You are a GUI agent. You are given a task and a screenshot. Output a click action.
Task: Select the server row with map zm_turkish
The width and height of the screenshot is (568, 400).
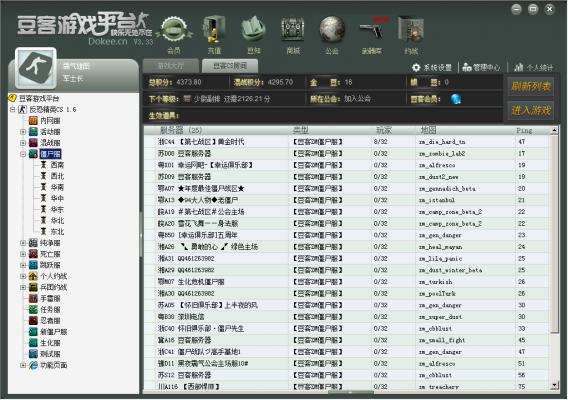pos(347,282)
